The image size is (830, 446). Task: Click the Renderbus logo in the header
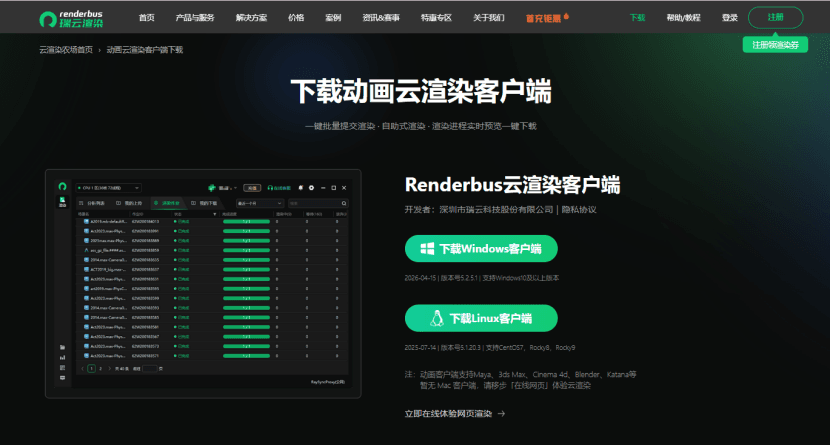(77, 18)
